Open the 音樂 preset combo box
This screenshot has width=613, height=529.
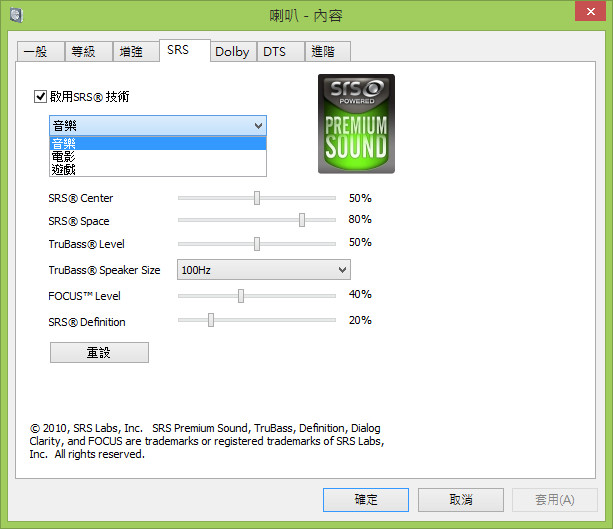[x=158, y=126]
